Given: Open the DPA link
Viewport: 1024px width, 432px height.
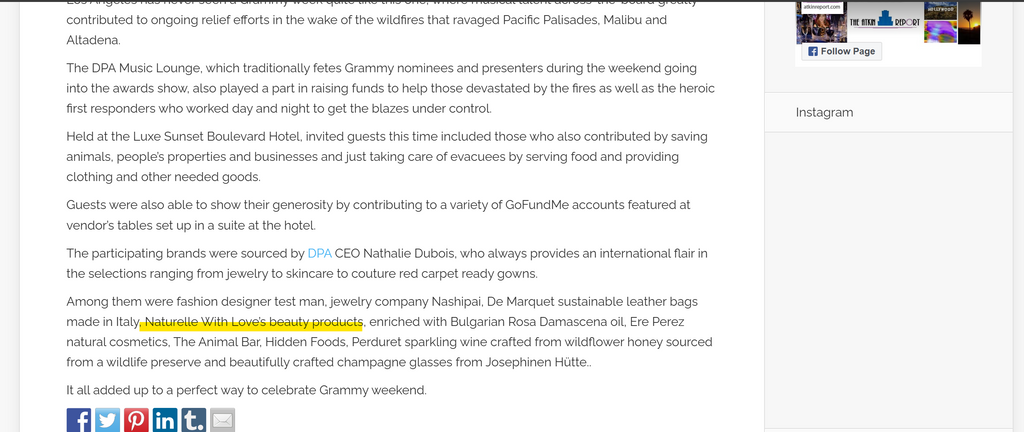Looking at the screenshot, I should [319, 253].
